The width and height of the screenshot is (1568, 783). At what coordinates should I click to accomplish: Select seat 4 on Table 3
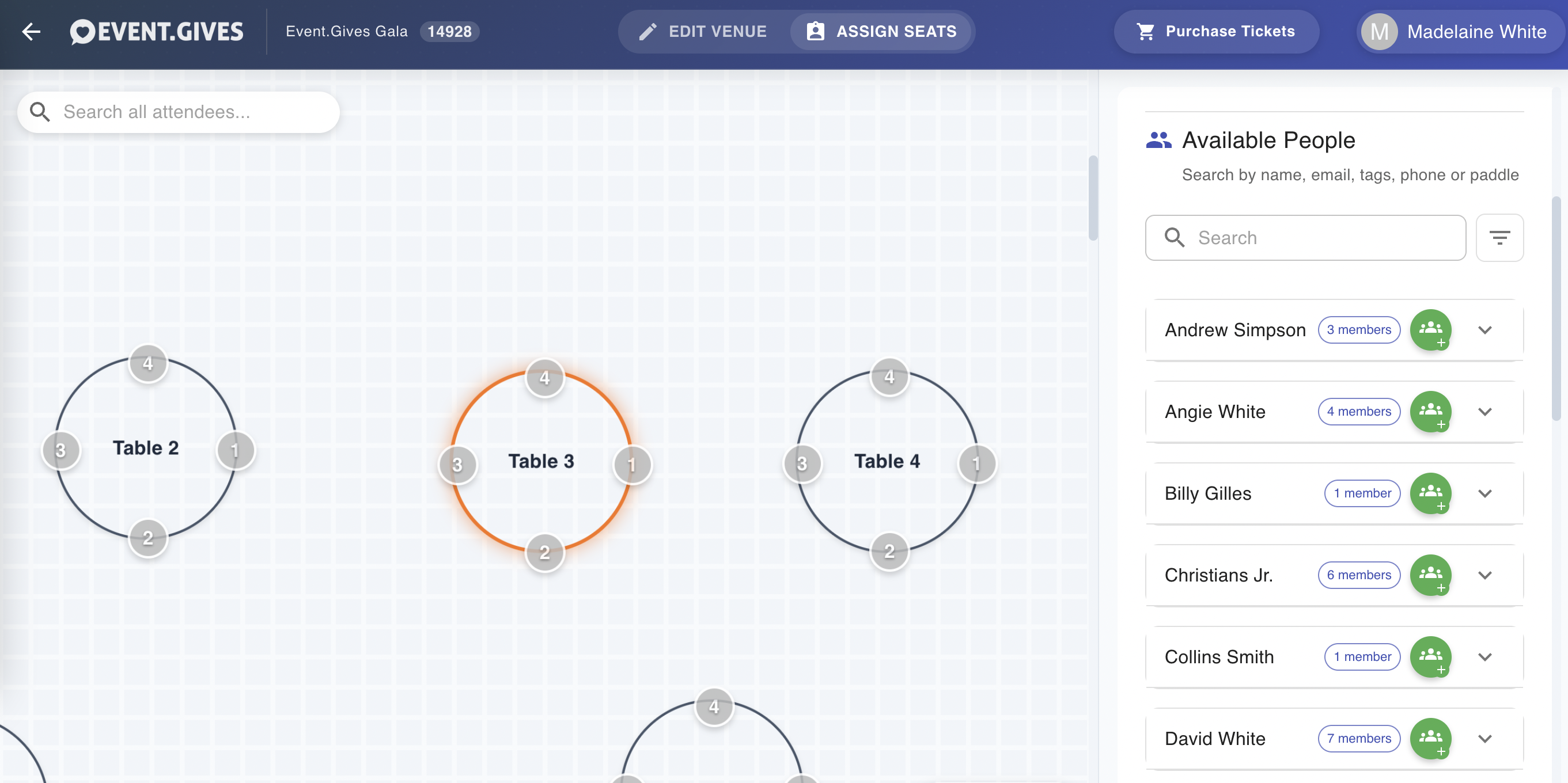(545, 378)
